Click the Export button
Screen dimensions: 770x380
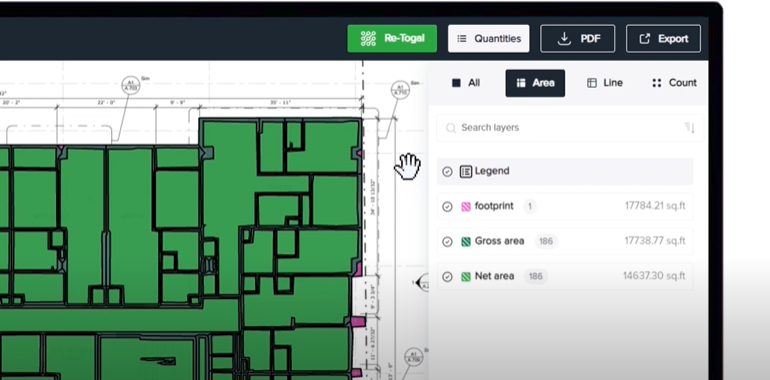click(x=663, y=38)
